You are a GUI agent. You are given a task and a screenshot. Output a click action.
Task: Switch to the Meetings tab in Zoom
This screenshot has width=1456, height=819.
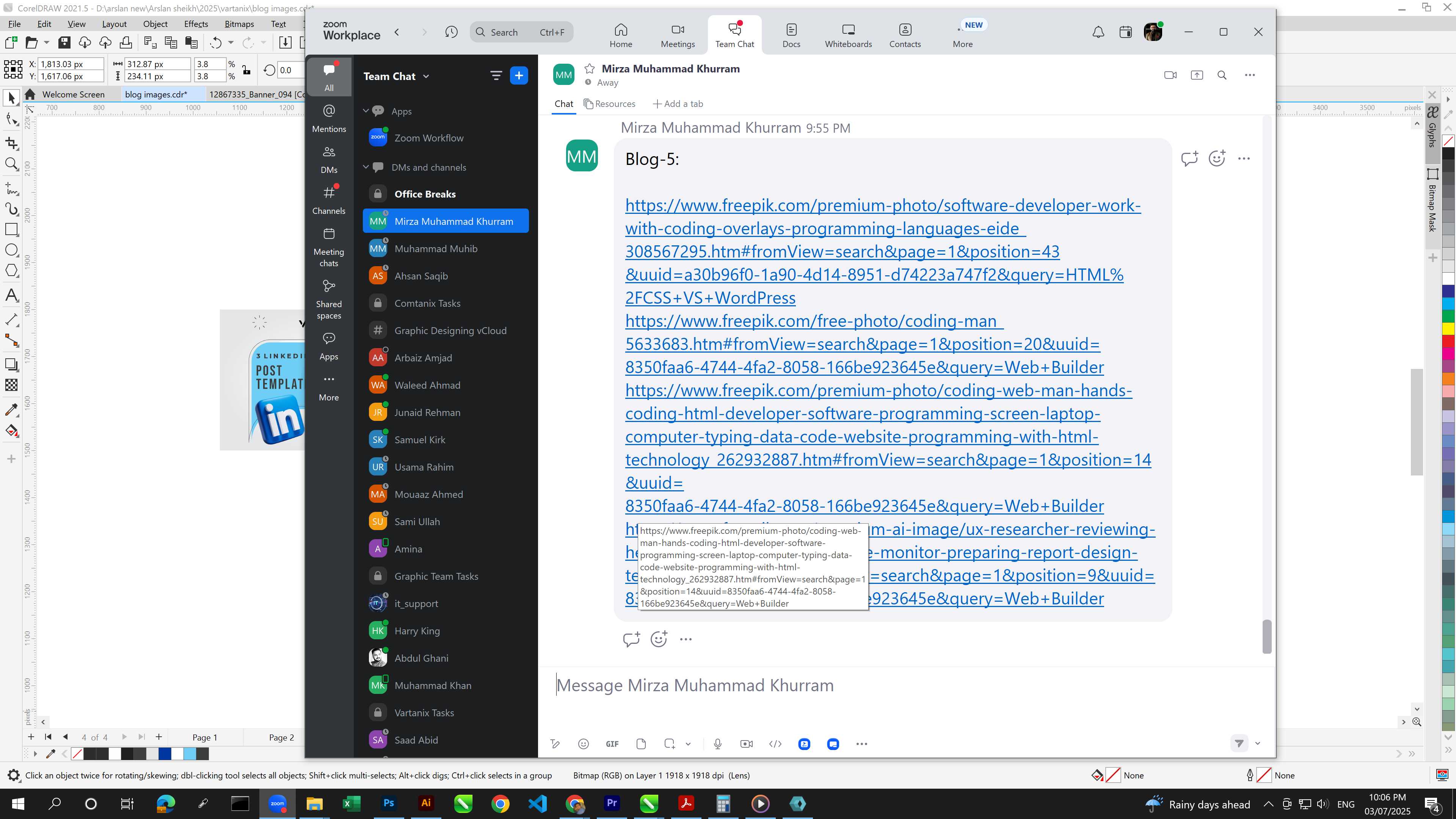(678, 35)
